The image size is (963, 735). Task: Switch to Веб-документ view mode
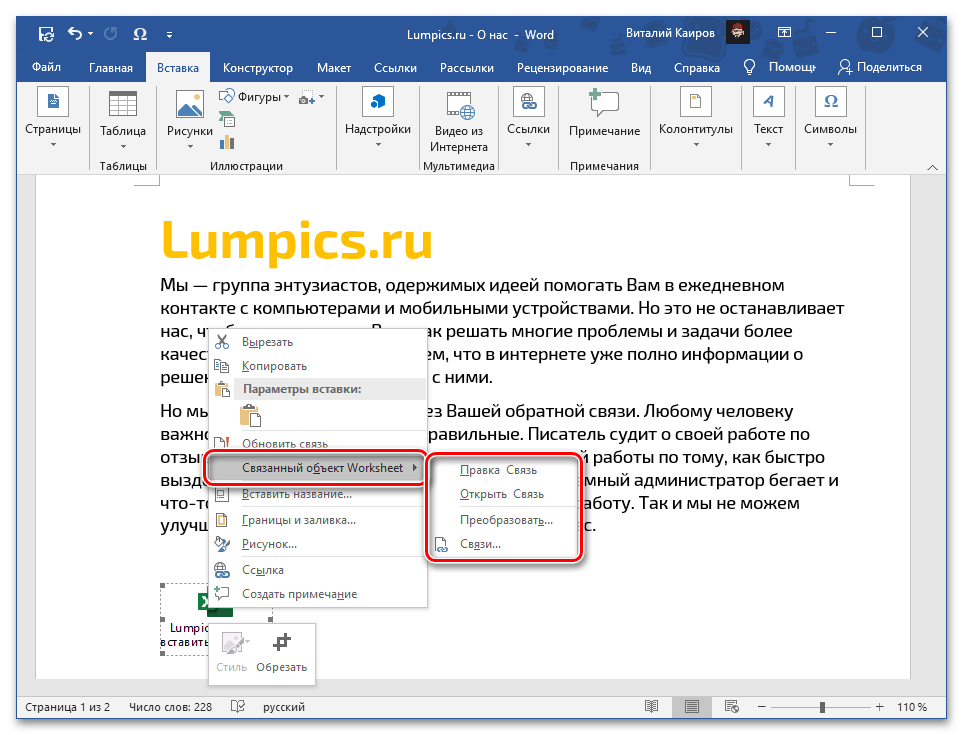(x=731, y=706)
